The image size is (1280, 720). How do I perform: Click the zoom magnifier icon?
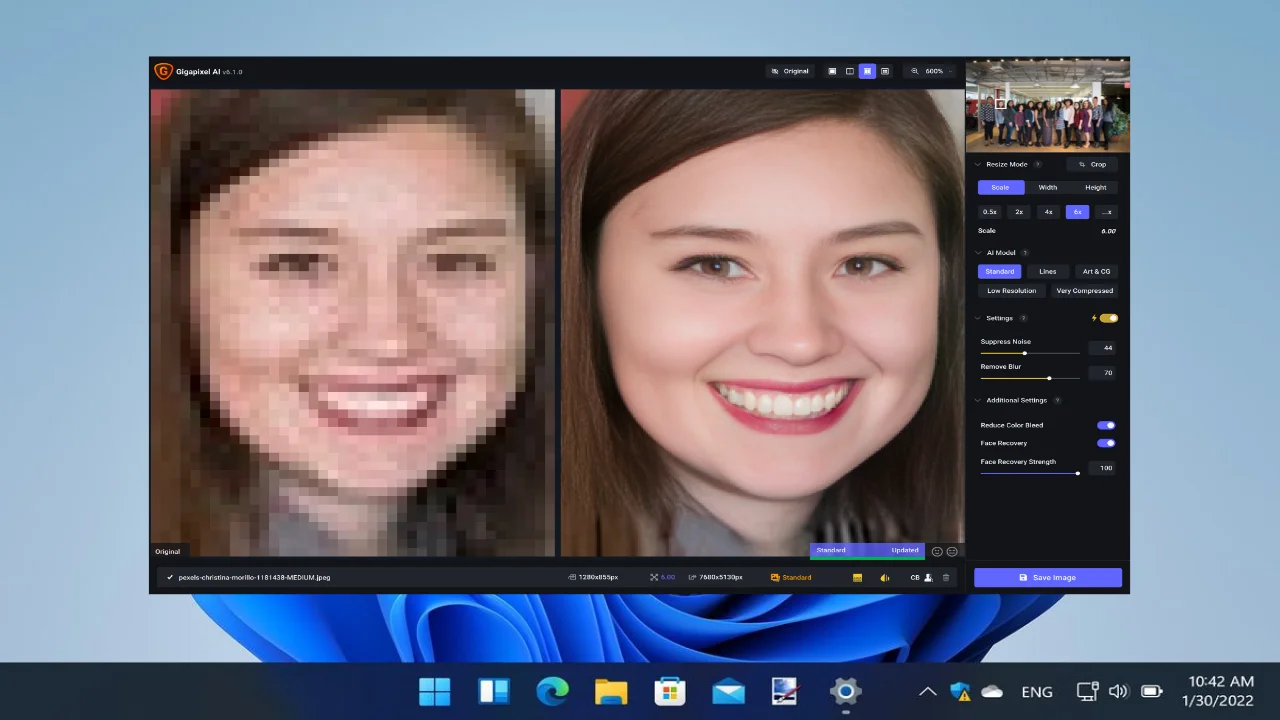click(915, 71)
